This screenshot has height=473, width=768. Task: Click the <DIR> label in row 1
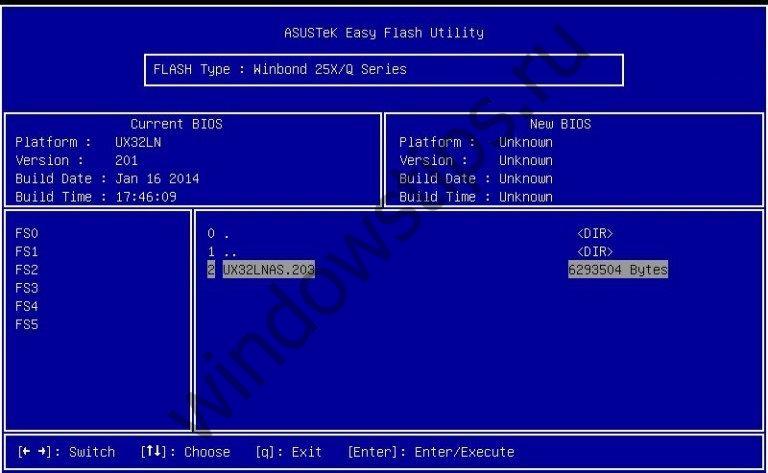[595, 252]
